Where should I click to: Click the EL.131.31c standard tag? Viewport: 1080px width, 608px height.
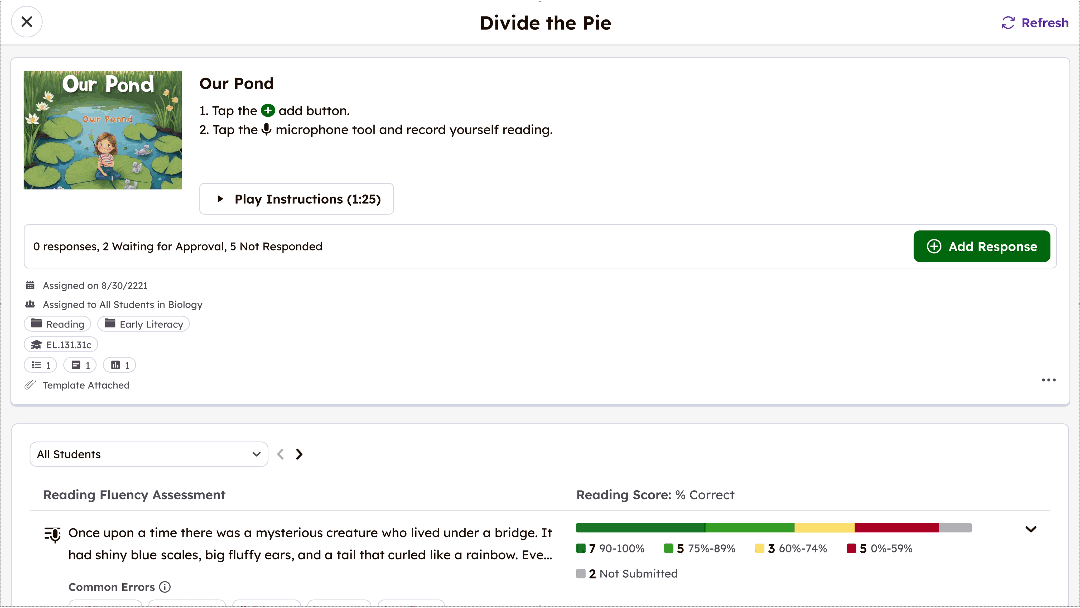(61, 345)
